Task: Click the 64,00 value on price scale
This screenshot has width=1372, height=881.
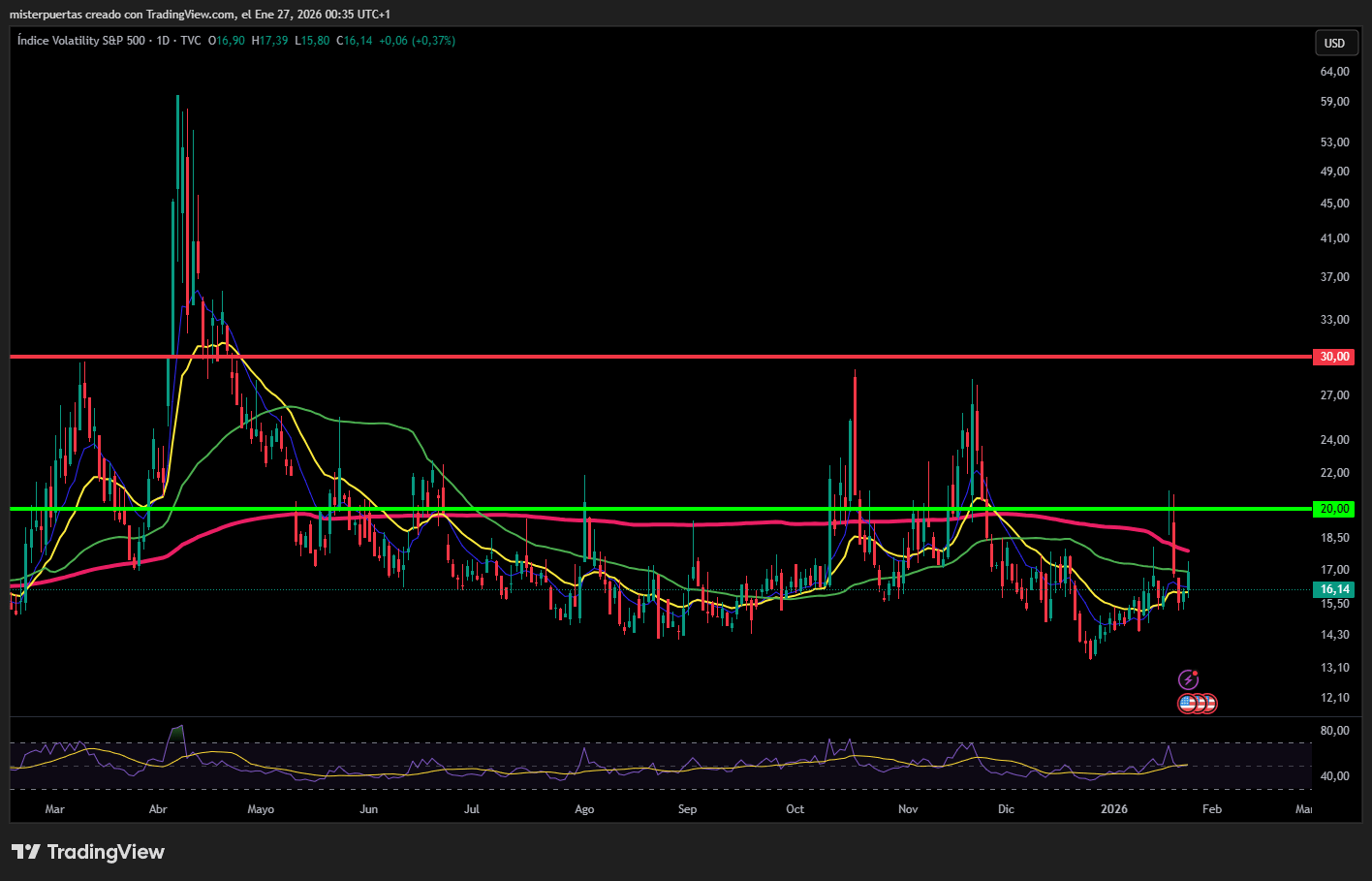Action: point(1334,72)
